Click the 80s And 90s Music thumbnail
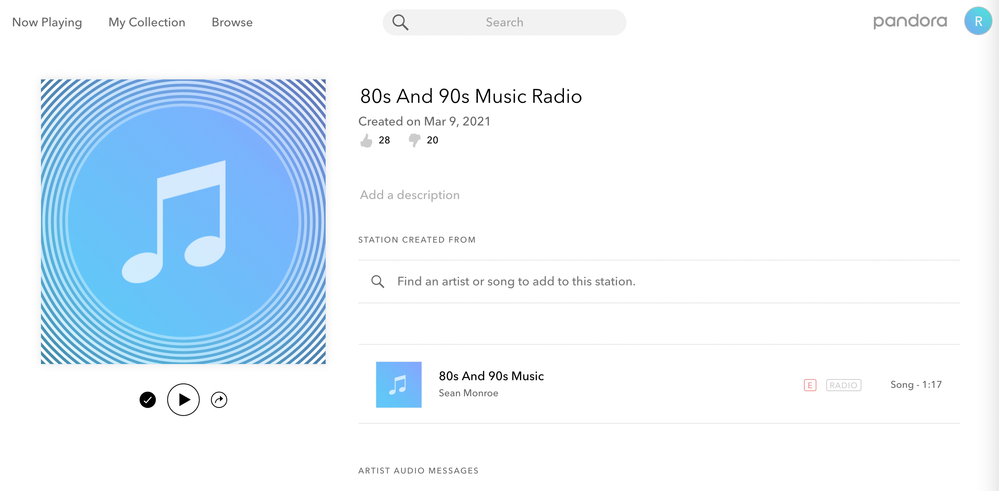The image size is (999, 491). pyautogui.click(x=398, y=385)
